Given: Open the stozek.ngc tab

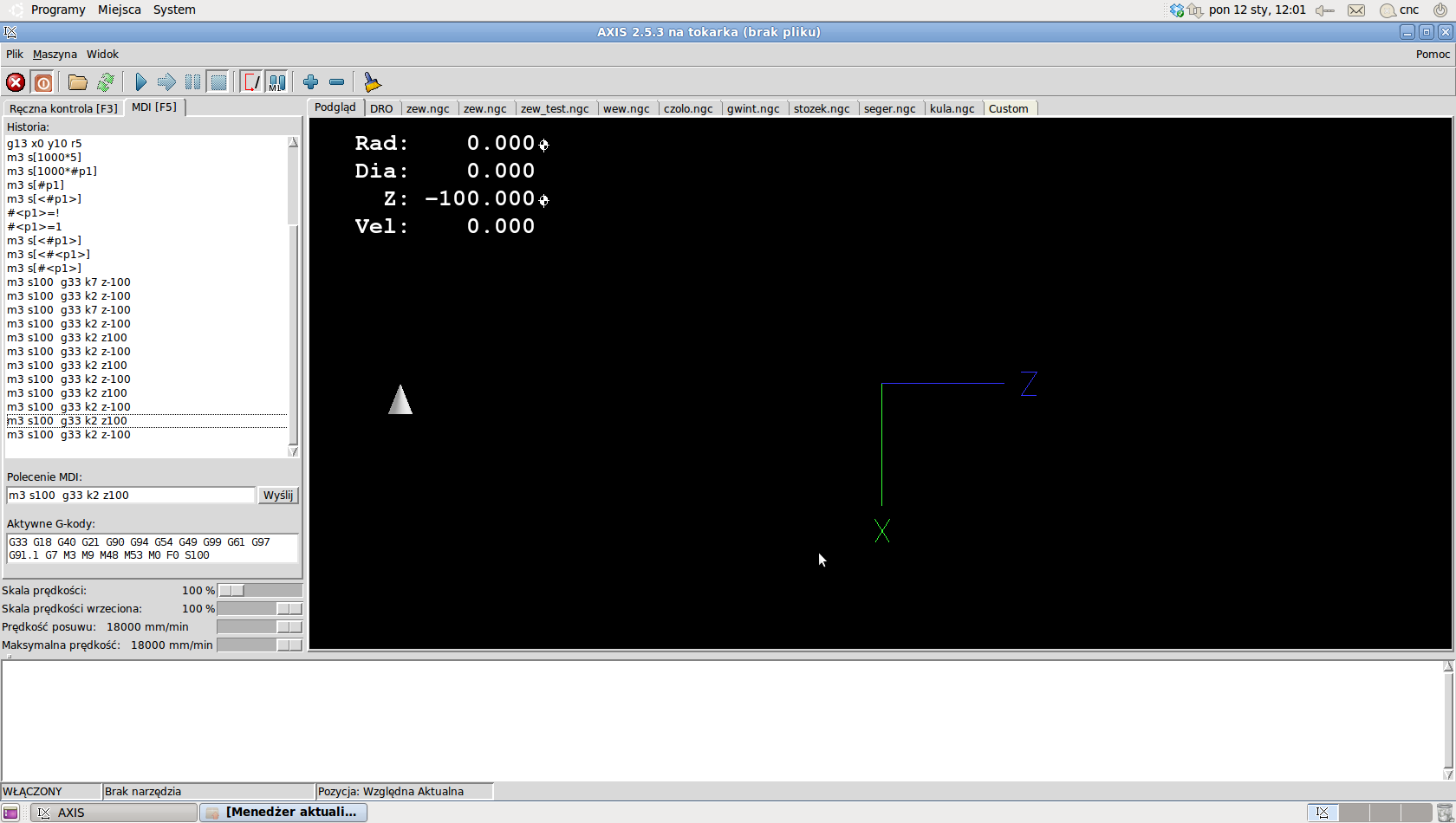Looking at the screenshot, I should (822, 108).
